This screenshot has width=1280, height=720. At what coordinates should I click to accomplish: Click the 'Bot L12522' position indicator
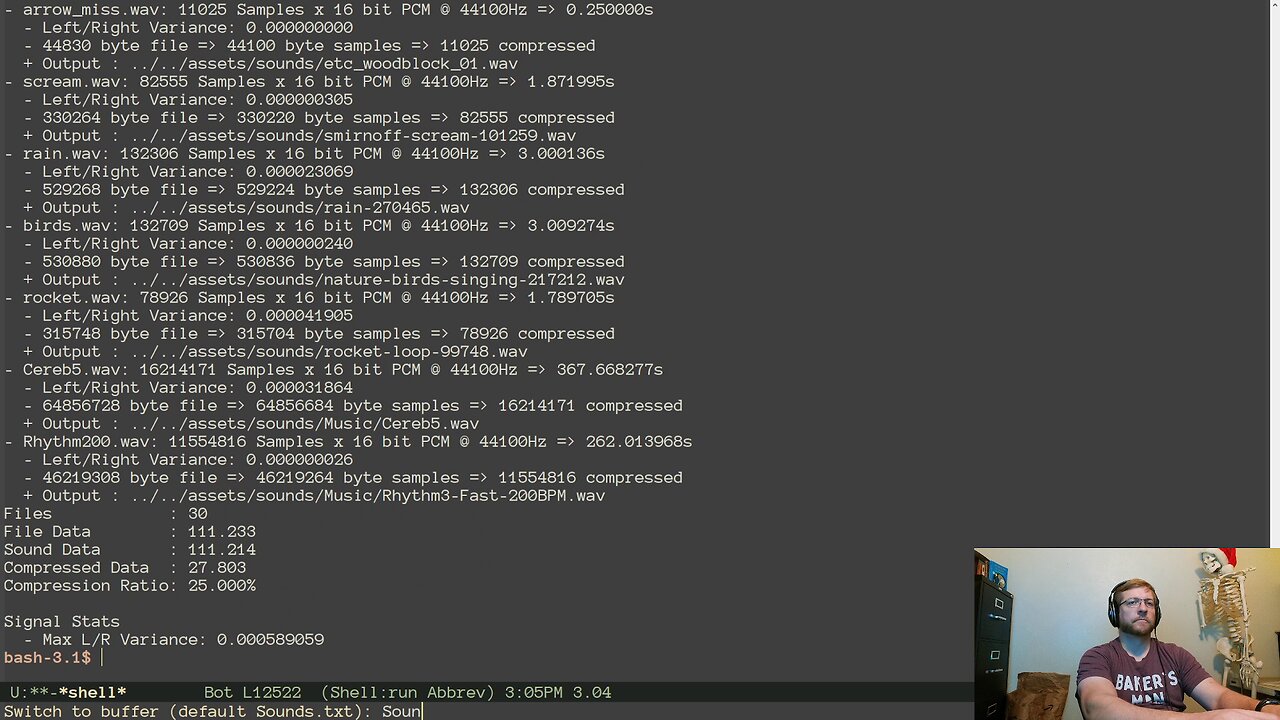(252, 692)
